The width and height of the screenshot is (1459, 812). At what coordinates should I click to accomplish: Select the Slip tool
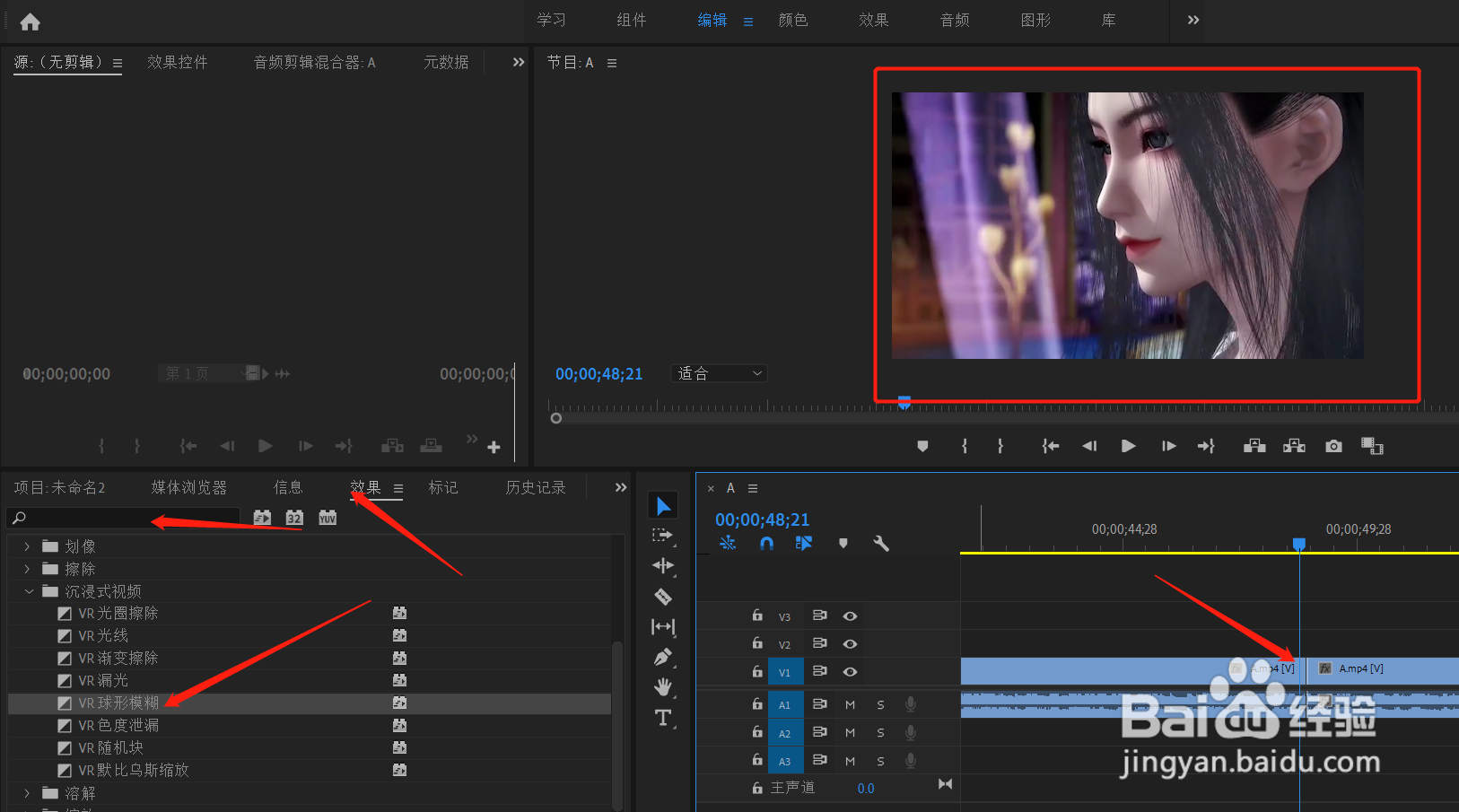click(x=663, y=627)
